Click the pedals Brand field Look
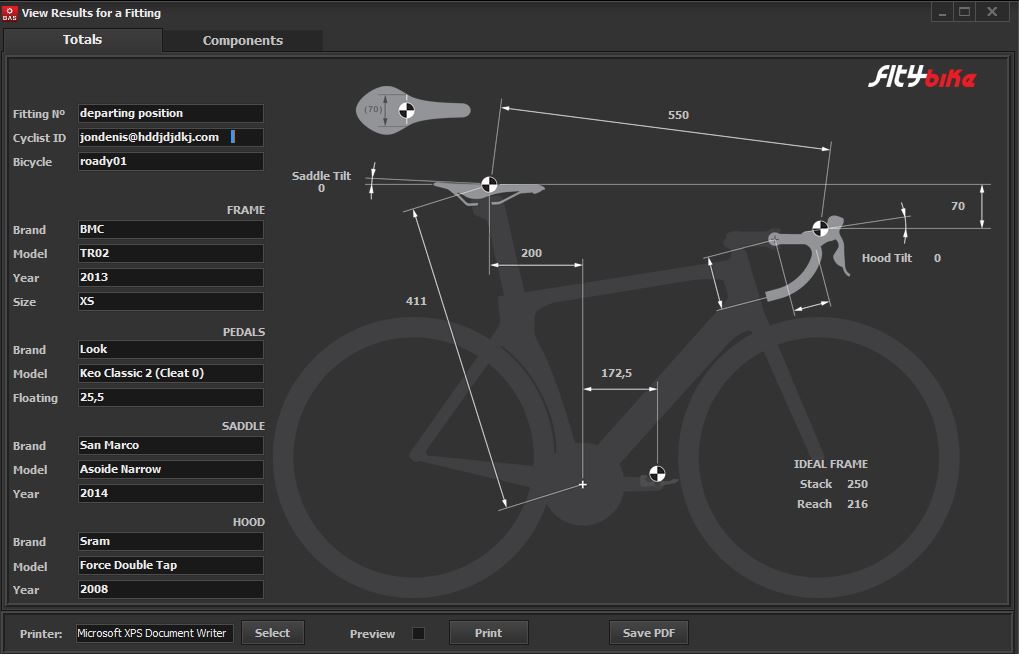This screenshot has height=654, width=1019. pyautogui.click(x=171, y=350)
